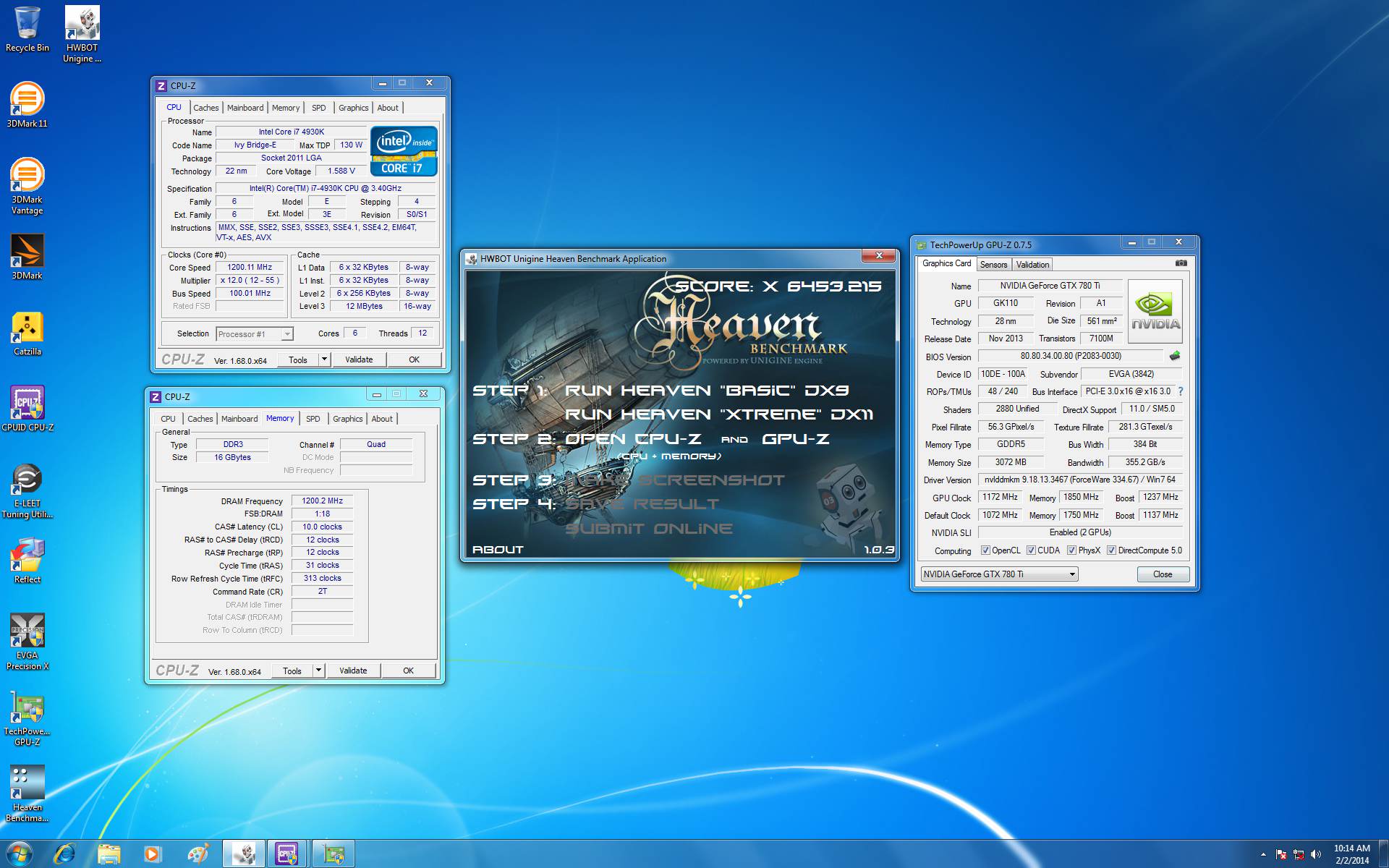Open Tools dropdown arrow in Memory CPU-Z window

[x=318, y=671]
